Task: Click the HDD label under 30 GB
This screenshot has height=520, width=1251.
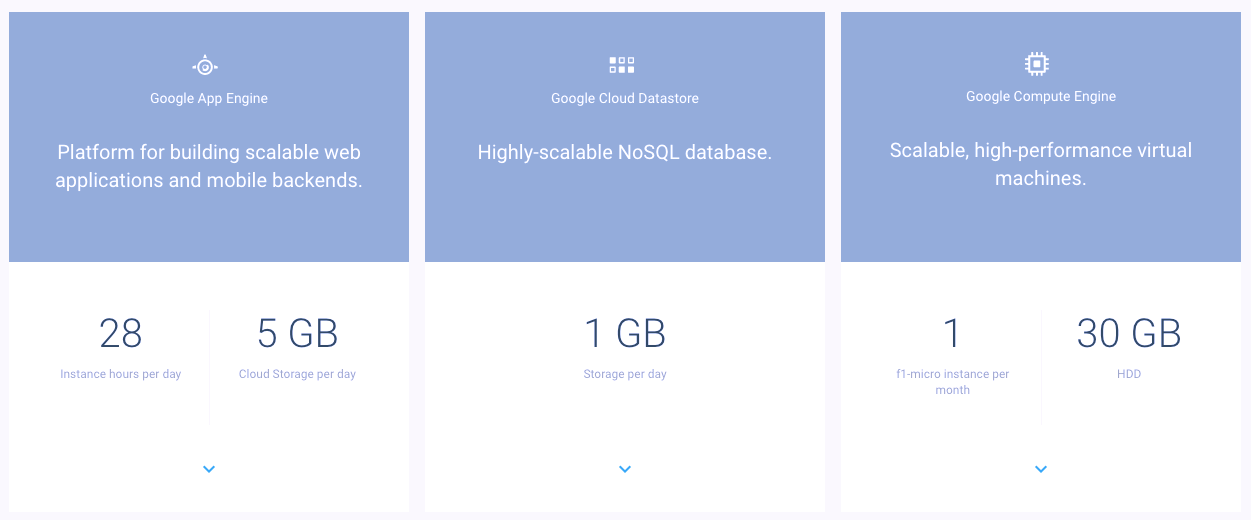Action: coord(1129,375)
